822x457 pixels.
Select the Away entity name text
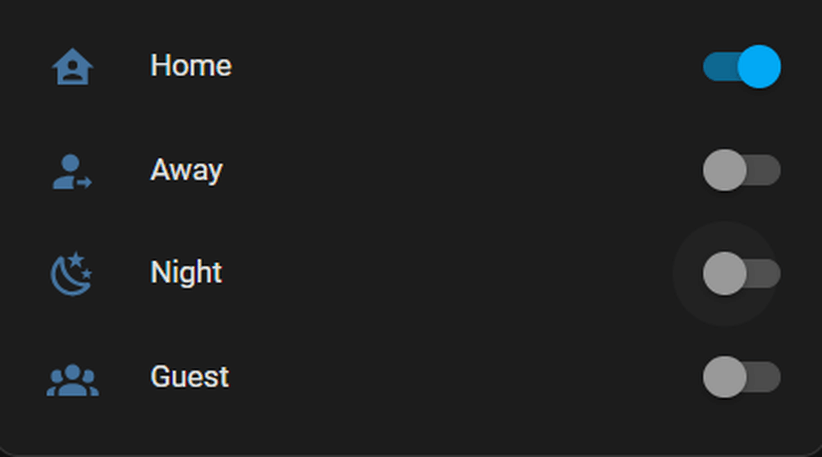(x=186, y=170)
